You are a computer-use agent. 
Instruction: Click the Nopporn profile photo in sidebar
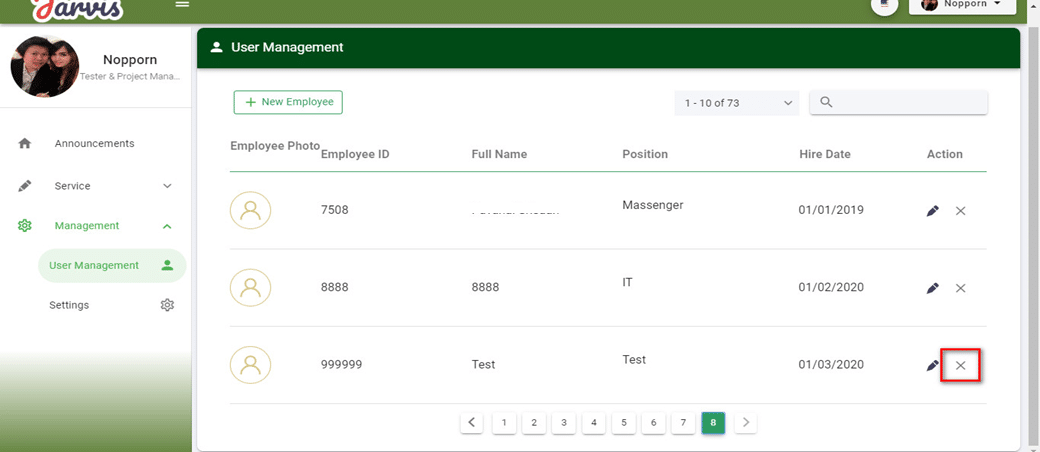pos(45,67)
